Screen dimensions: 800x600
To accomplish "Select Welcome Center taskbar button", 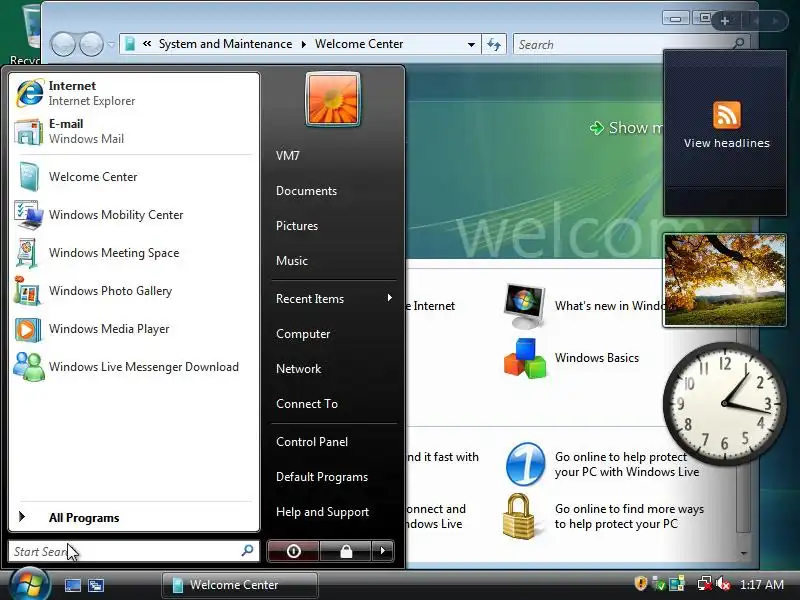I will [x=240, y=585].
